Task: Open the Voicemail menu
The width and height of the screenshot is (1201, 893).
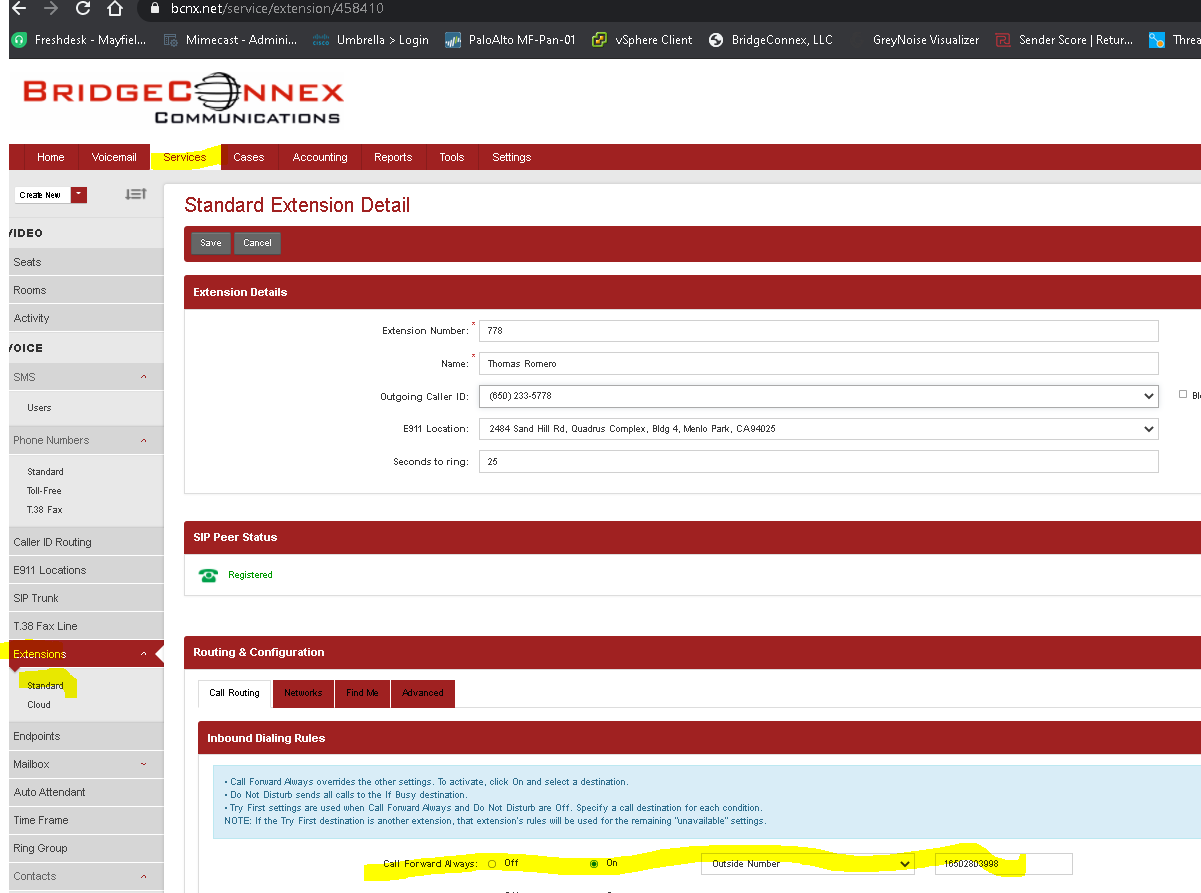Action: (114, 157)
